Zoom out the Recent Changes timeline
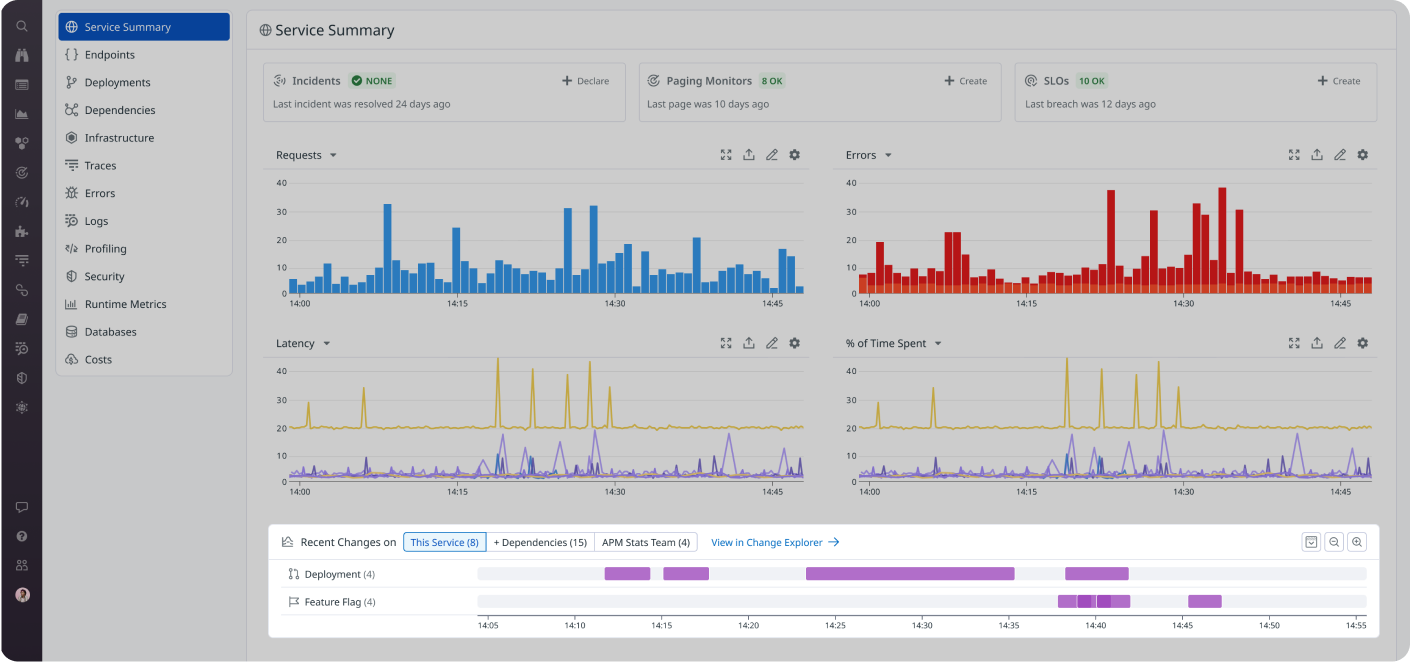The height and width of the screenshot is (662, 1410). (x=1334, y=542)
